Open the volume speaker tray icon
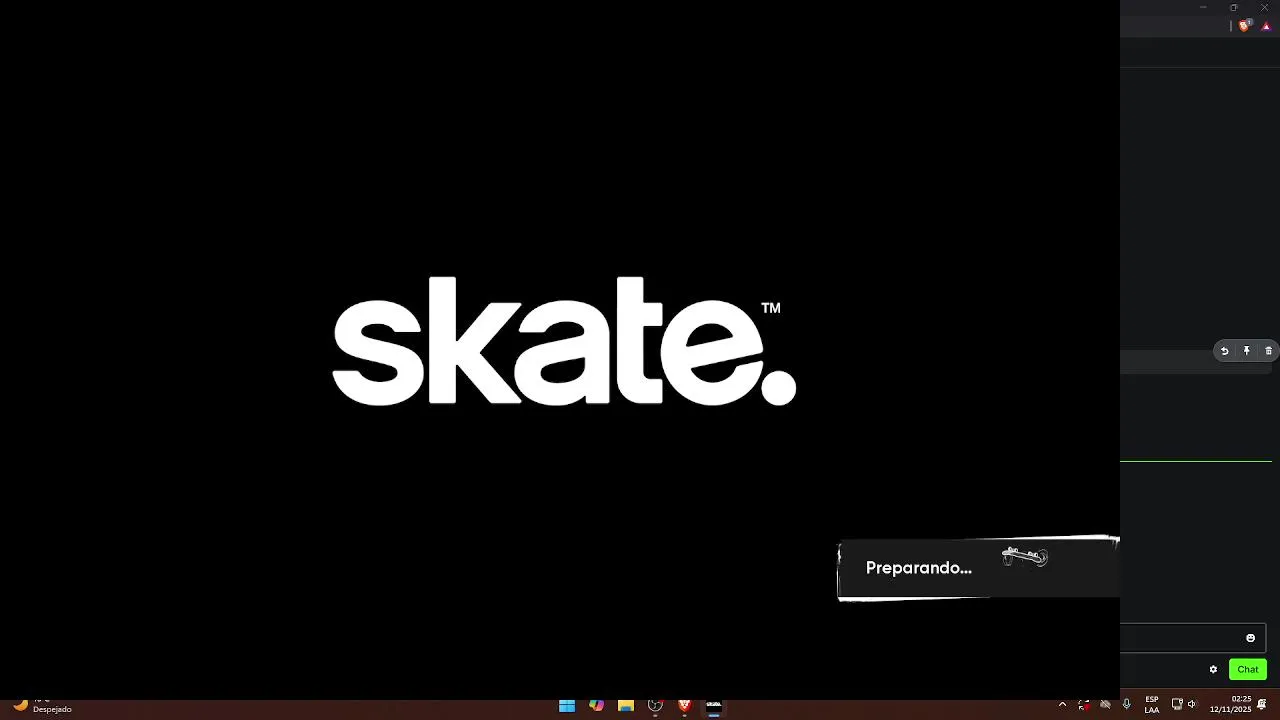 [x=1191, y=705]
